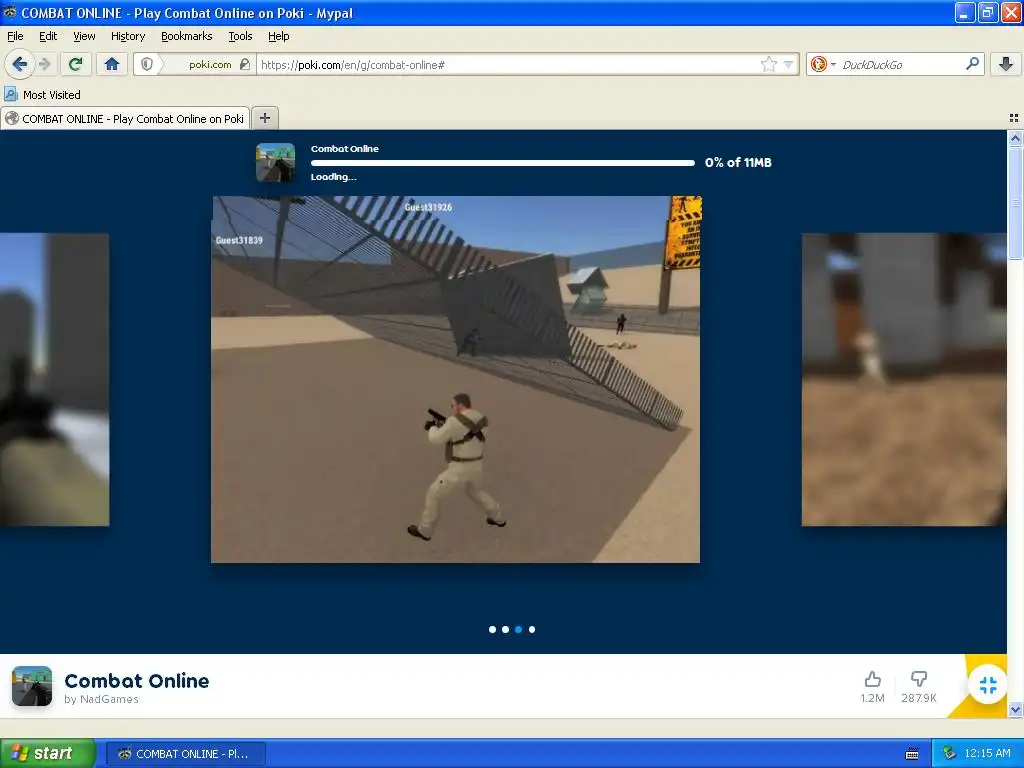The width and height of the screenshot is (1024, 768).
Task: Click the list all tabs icon
Action: tap(1014, 118)
